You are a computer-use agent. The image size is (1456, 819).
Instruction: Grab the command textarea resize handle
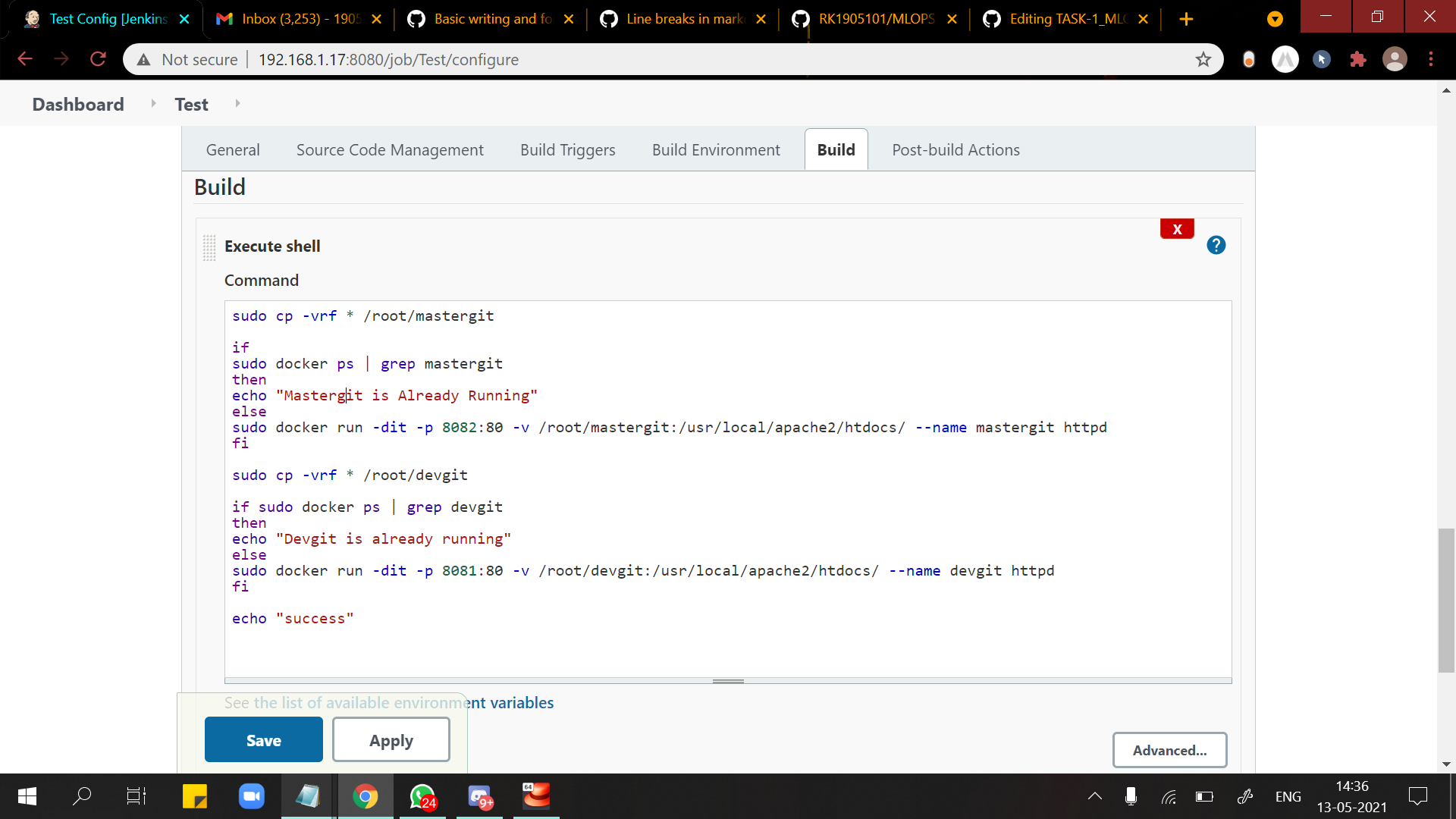tap(728, 681)
